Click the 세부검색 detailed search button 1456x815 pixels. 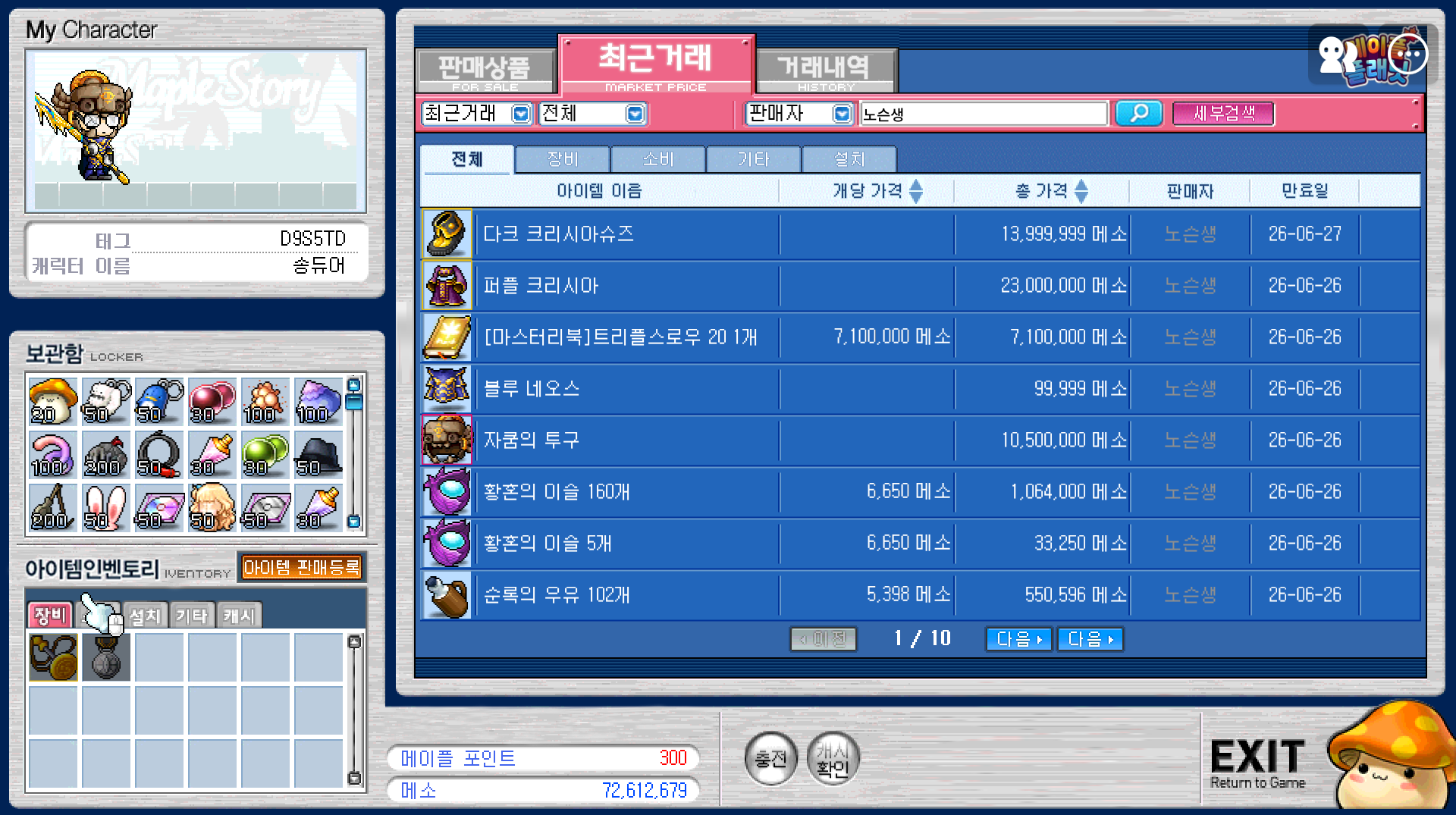tap(1223, 114)
